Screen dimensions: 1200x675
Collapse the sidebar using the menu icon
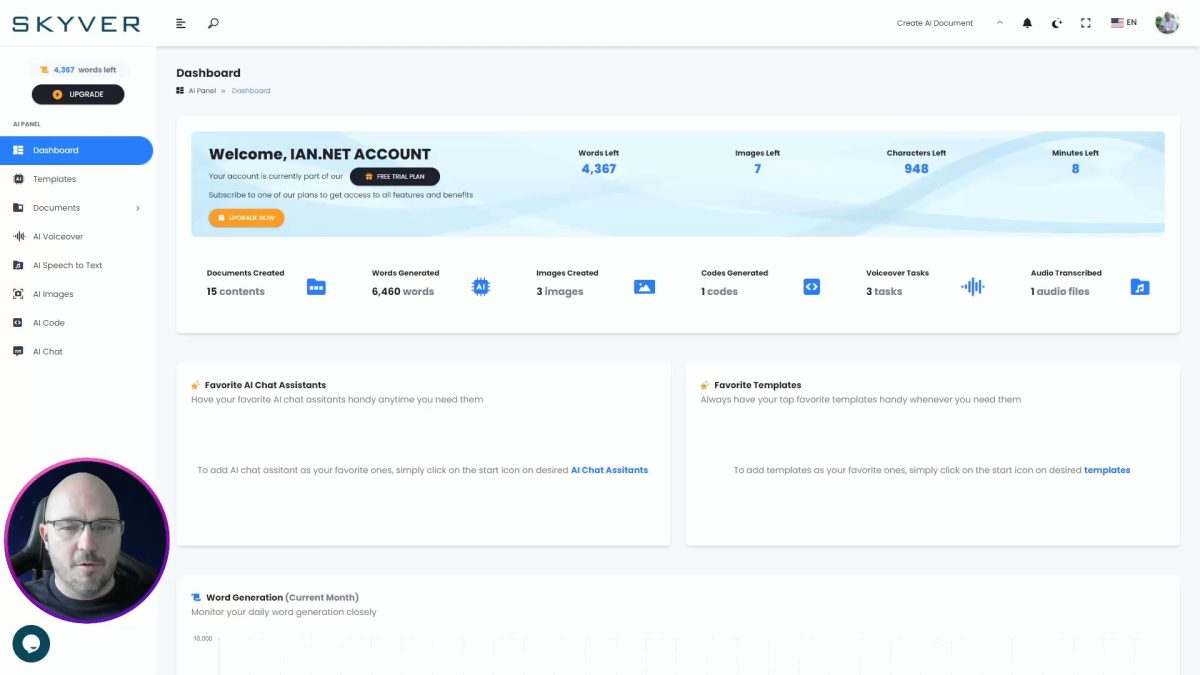click(x=180, y=22)
